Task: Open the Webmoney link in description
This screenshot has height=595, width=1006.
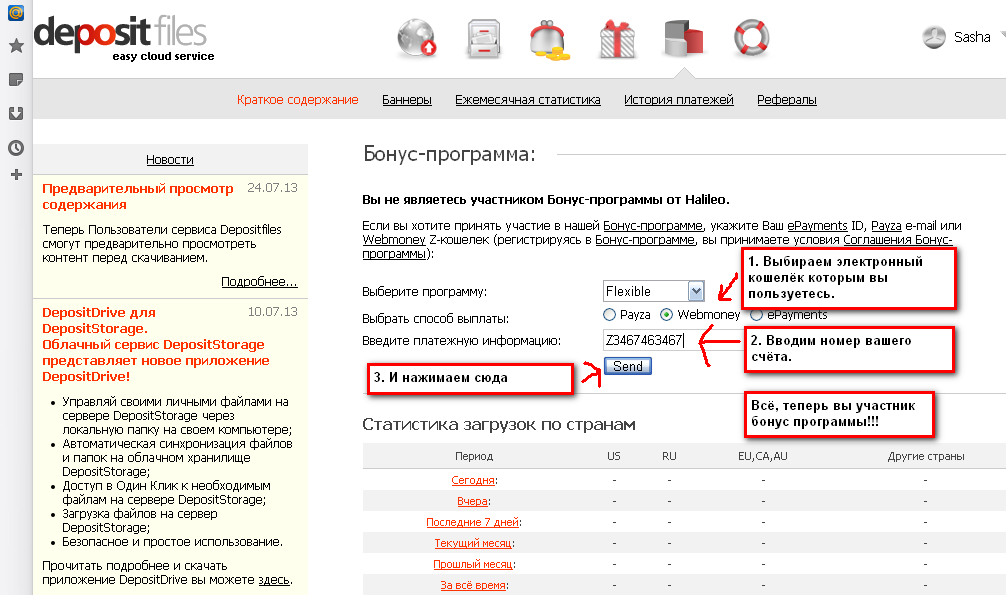Action: pyautogui.click(x=394, y=240)
